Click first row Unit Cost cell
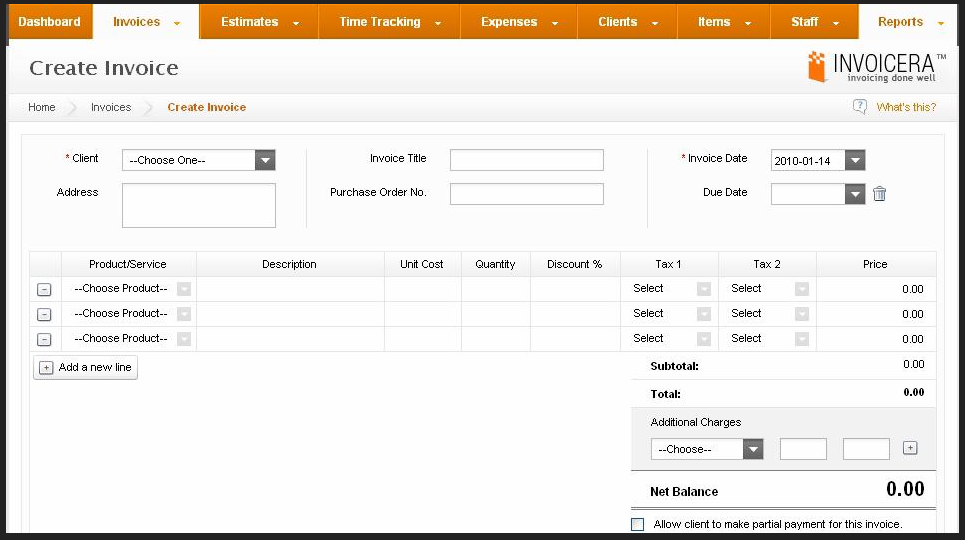This screenshot has height=540, width=965. pyautogui.click(x=423, y=289)
